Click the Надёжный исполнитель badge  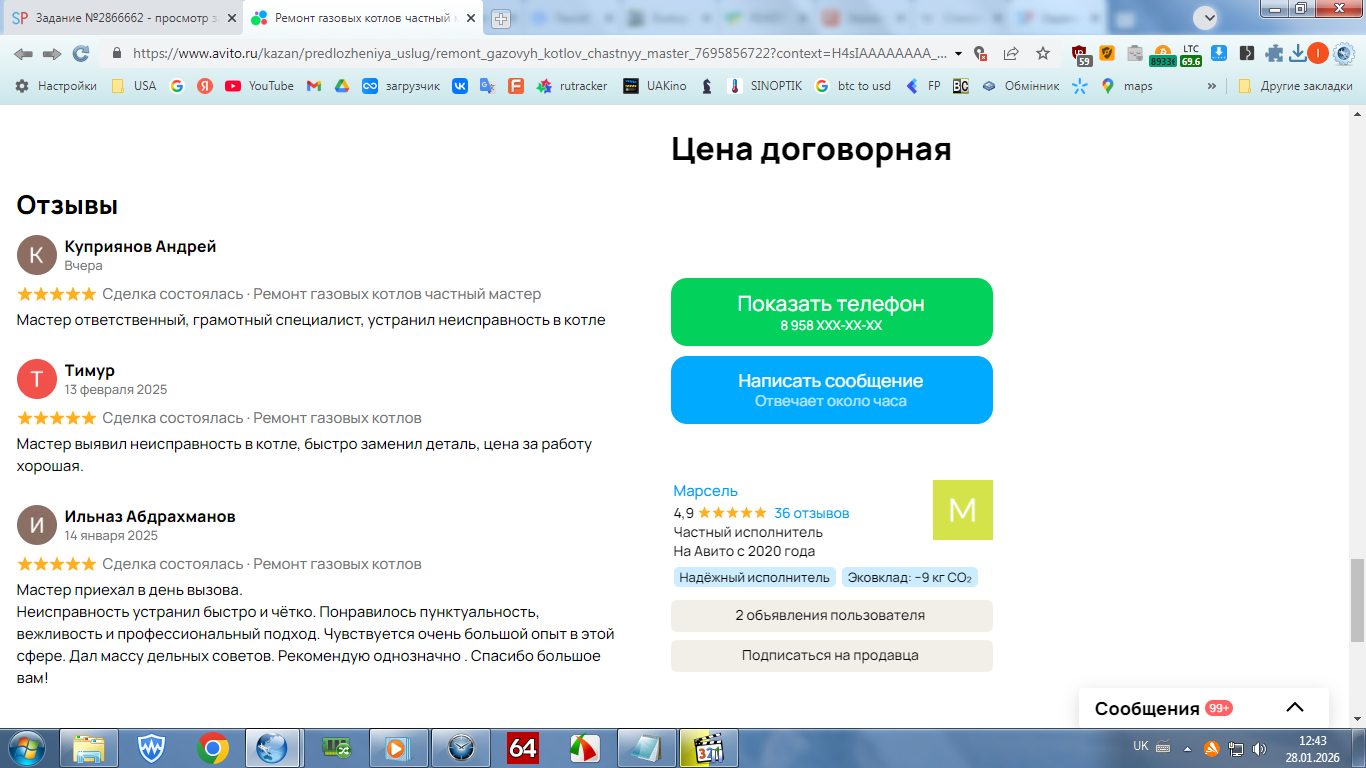(x=755, y=577)
